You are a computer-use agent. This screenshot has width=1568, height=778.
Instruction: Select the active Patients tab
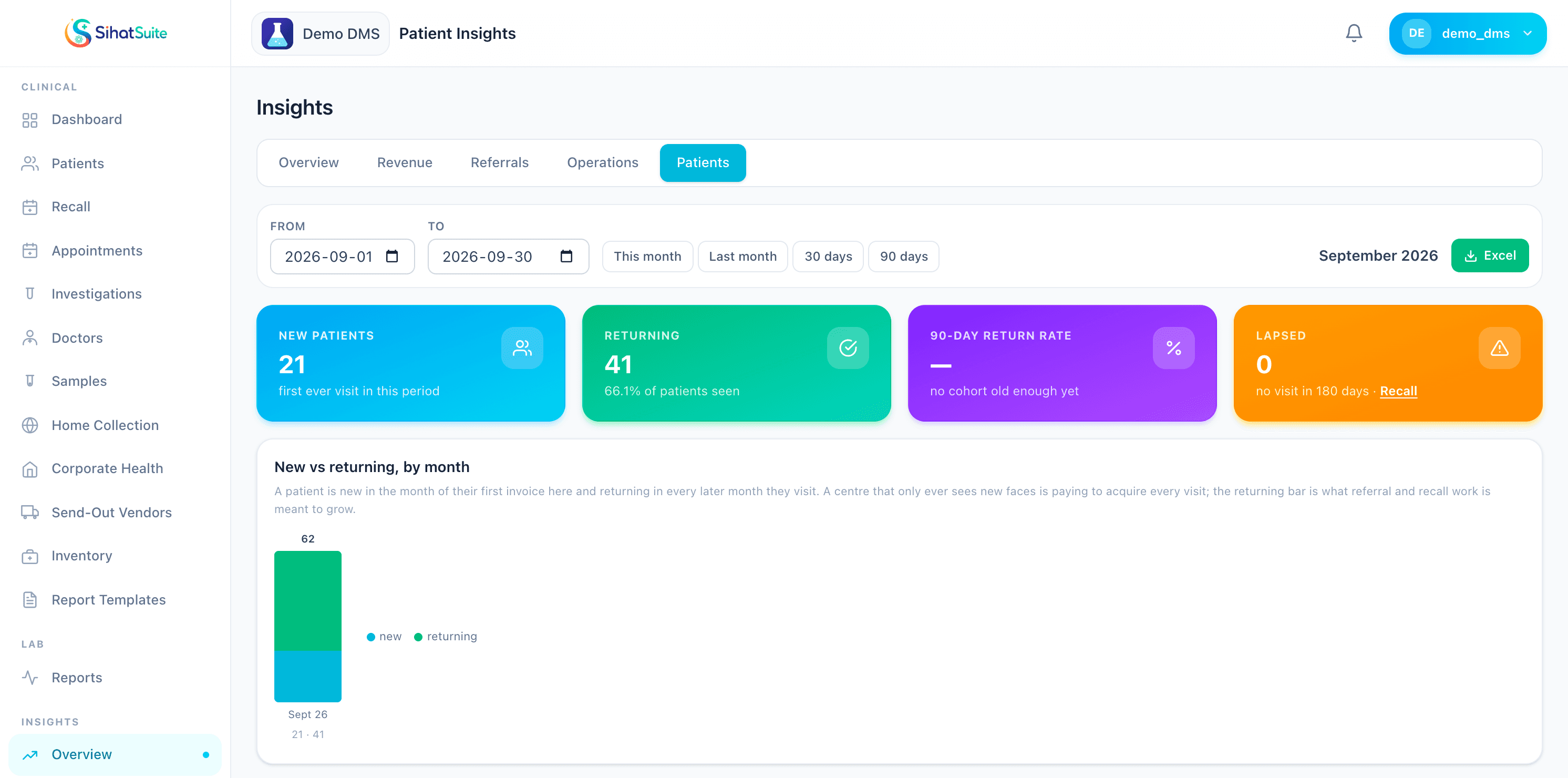(x=703, y=162)
